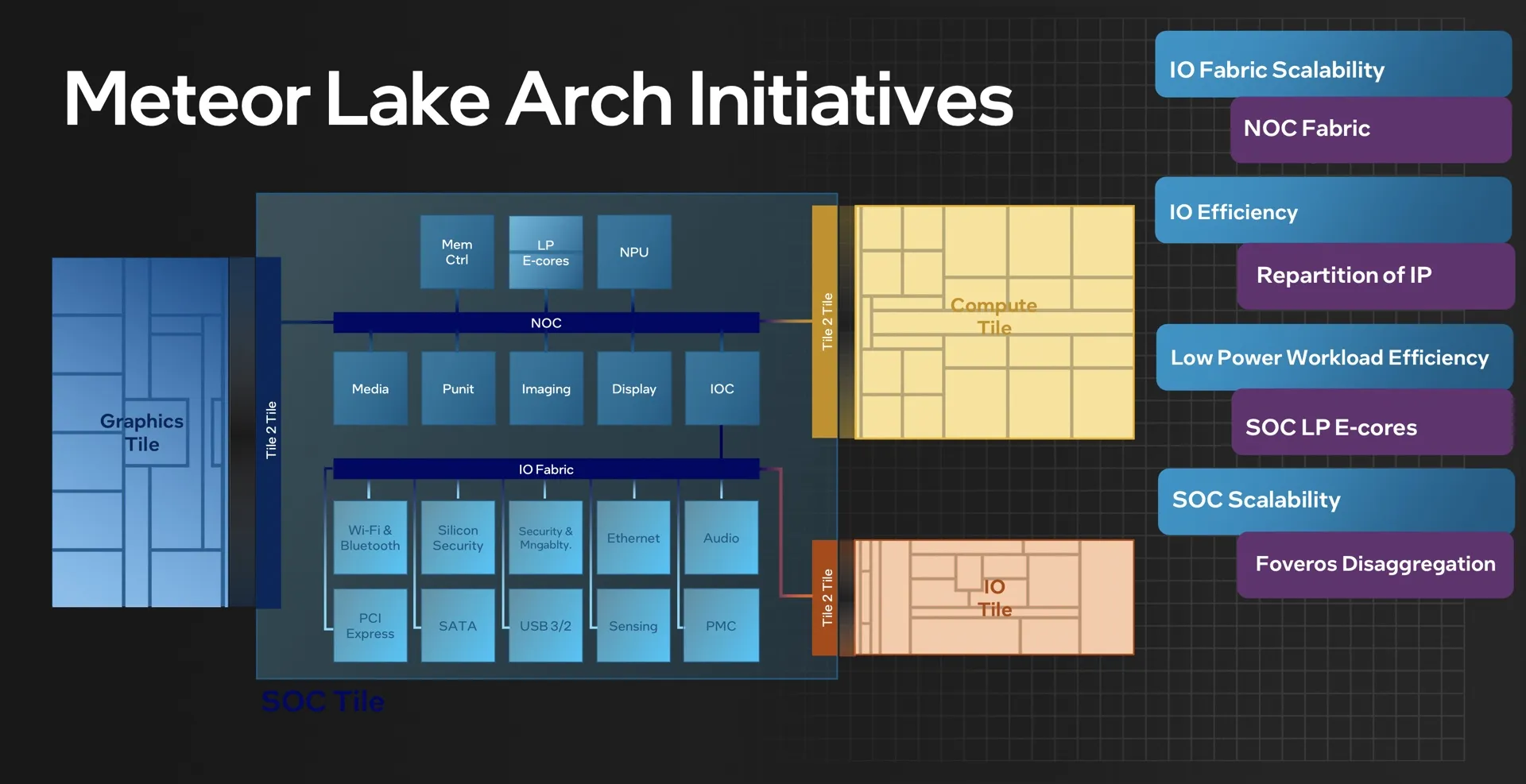Click the IO Fabric bar

pos(546,469)
